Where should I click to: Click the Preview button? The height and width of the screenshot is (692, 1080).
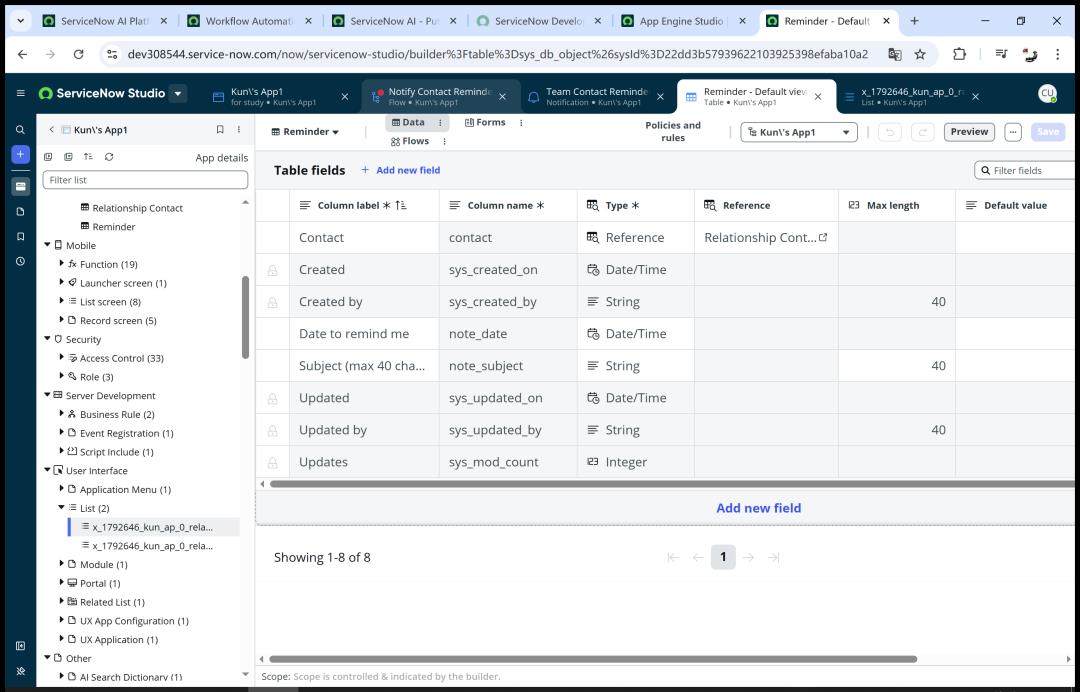point(969,132)
